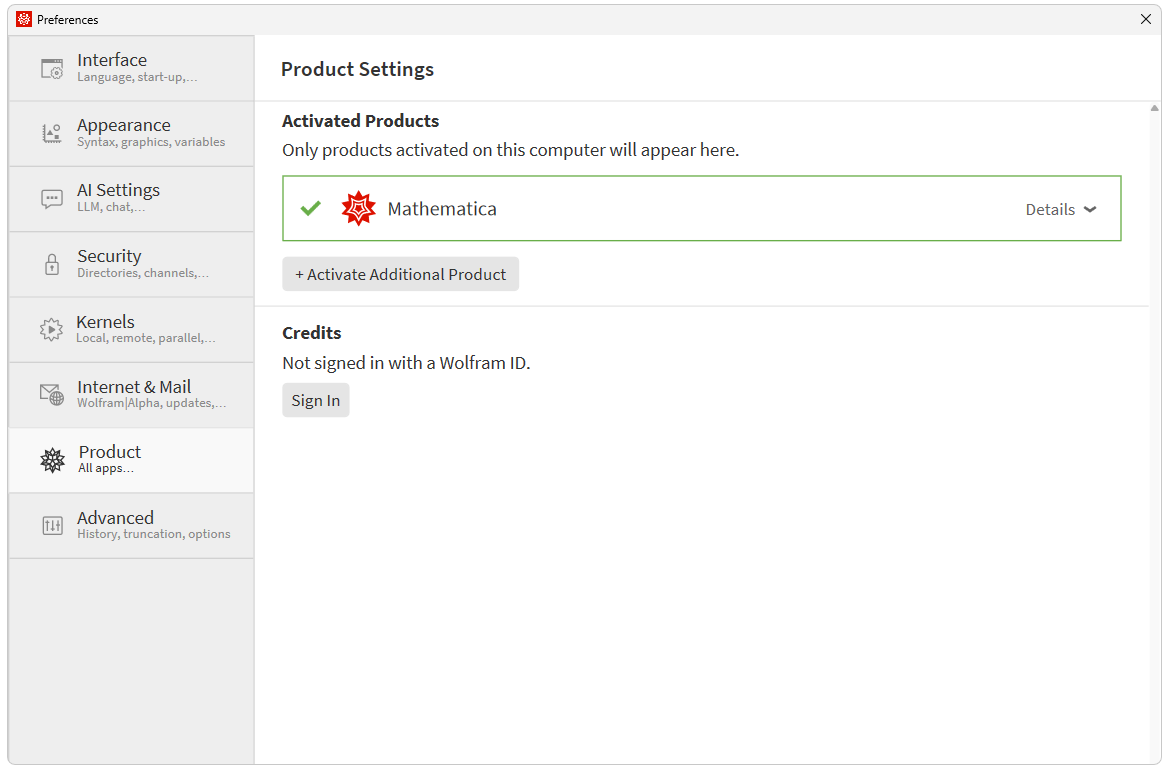
Task: Click the Interface window-gear icon
Action: coord(52,69)
